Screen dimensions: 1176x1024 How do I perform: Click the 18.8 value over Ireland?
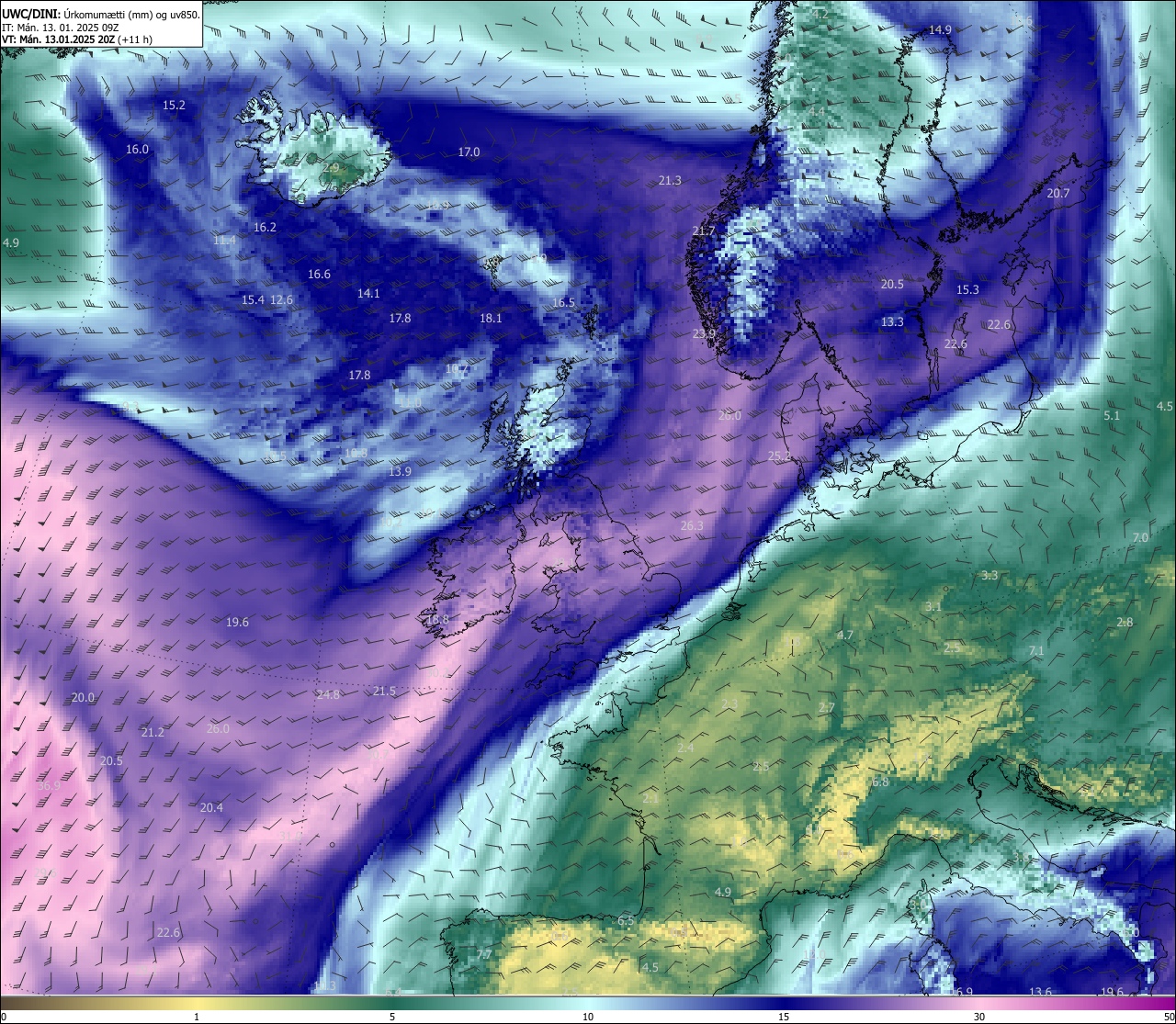click(437, 619)
